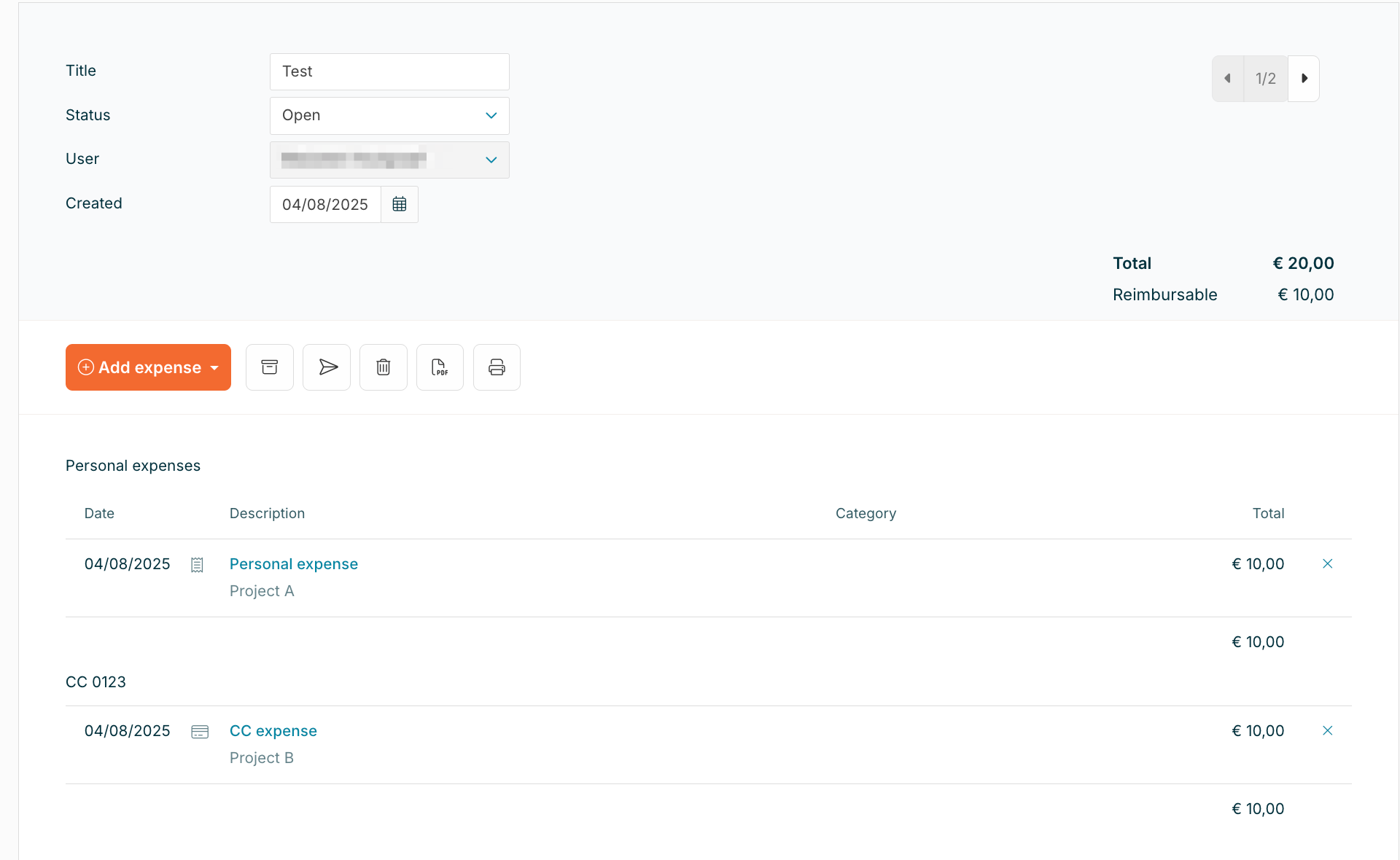Remove the Personal expense row

(1327, 564)
